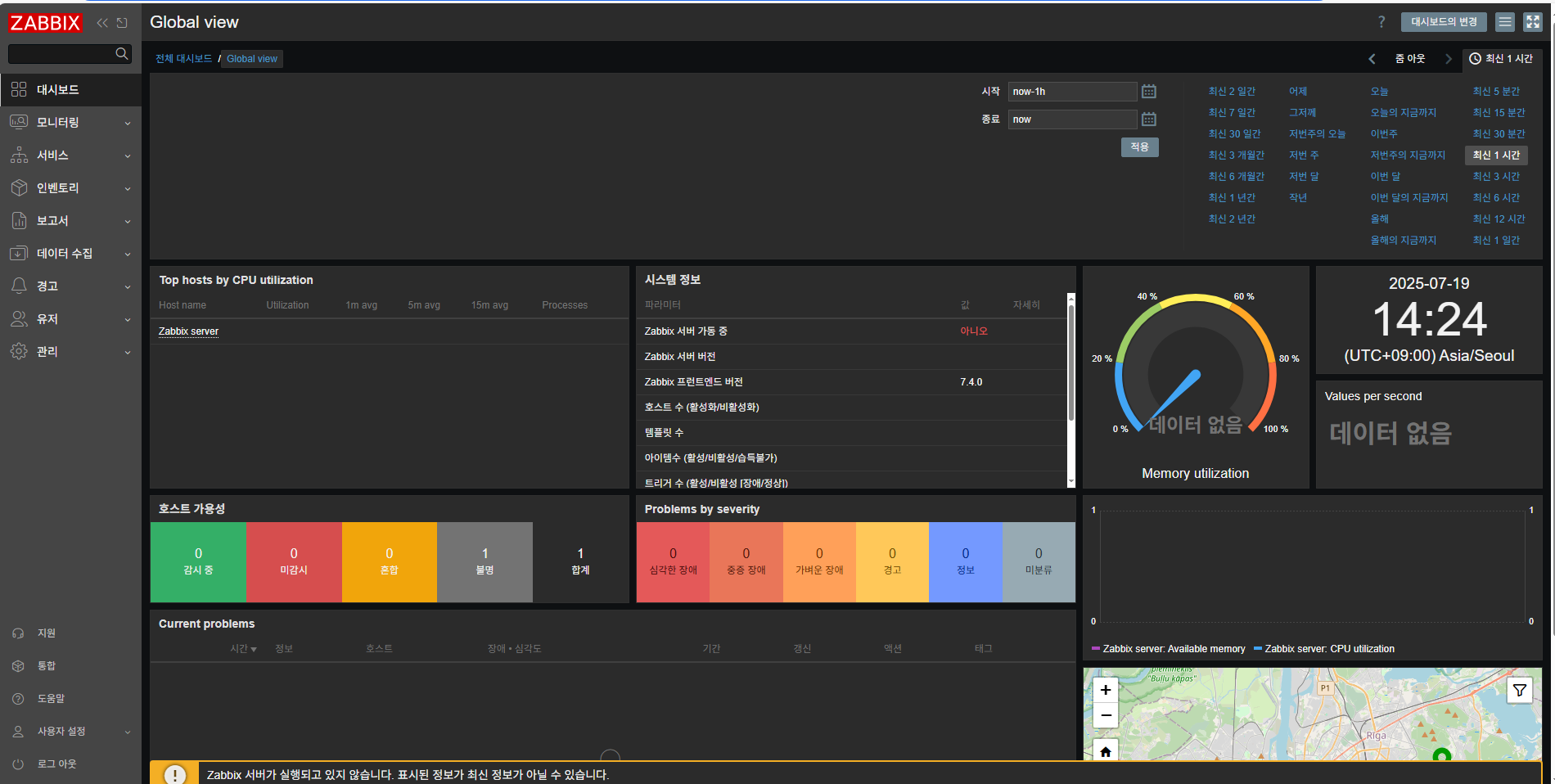Open the Zabbix server host link

pyautogui.click(x=188, y=331)
